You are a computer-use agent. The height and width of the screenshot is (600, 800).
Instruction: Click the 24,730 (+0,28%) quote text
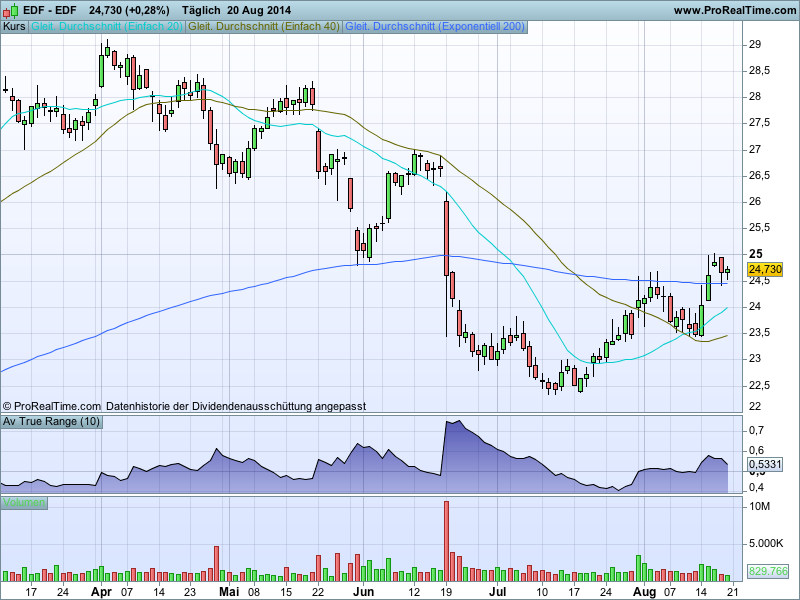tap(129, 10)
